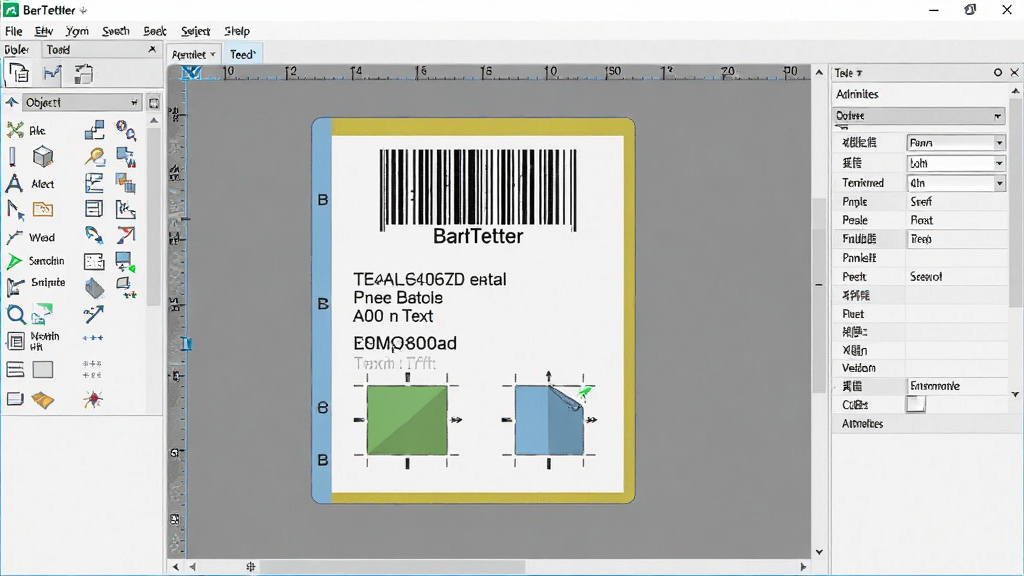
Task: Click the Seeool value in Peelt row
Action: [926, 277]
